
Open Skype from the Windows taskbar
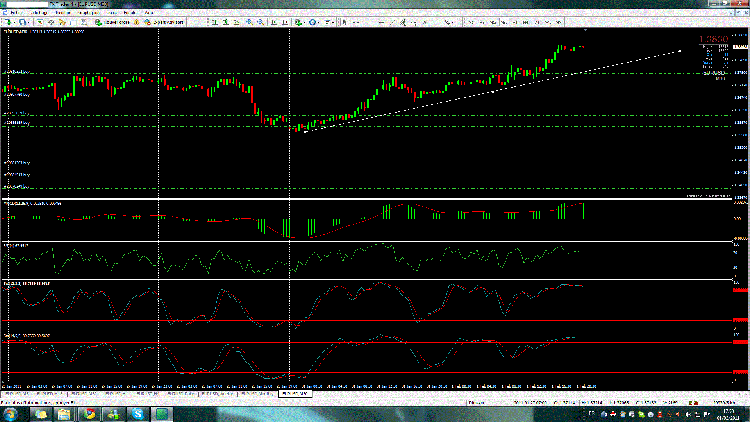click(x=135, y=412)
